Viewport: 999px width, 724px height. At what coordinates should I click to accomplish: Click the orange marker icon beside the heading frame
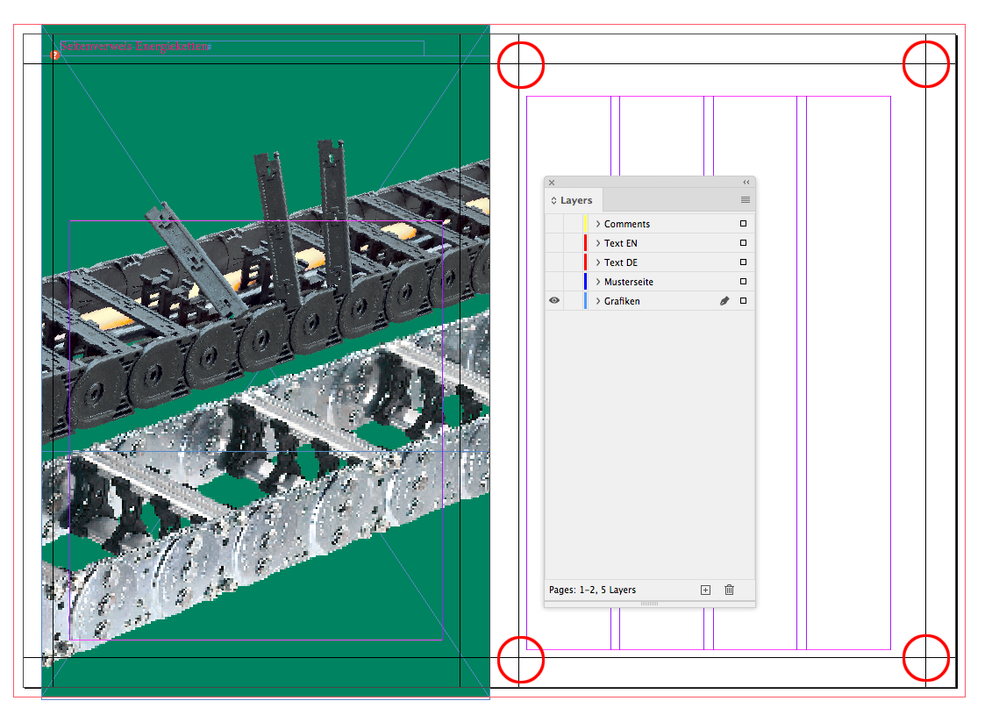pyautogui.click(x=55, y=55)
